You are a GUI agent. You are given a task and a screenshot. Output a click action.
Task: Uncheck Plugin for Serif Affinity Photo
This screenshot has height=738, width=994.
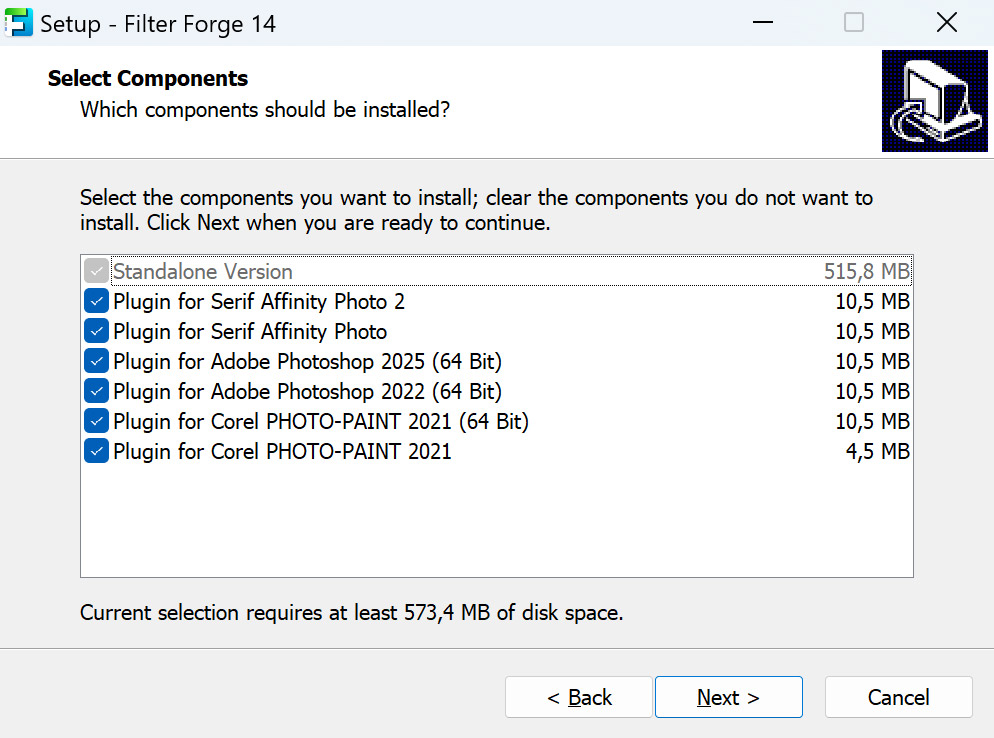[95, 331]
